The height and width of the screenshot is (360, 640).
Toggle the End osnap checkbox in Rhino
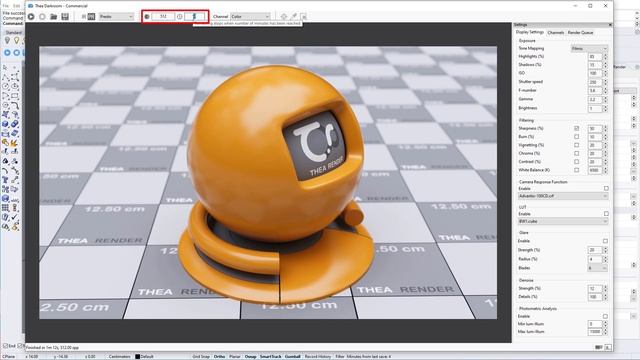(x=5, y=346)
